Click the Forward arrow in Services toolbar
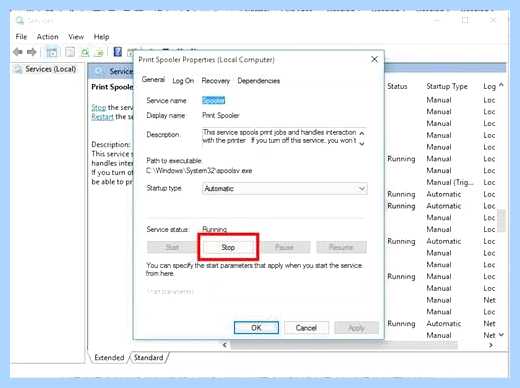This screenshot has height=388, width=520. tap(32, 52)
